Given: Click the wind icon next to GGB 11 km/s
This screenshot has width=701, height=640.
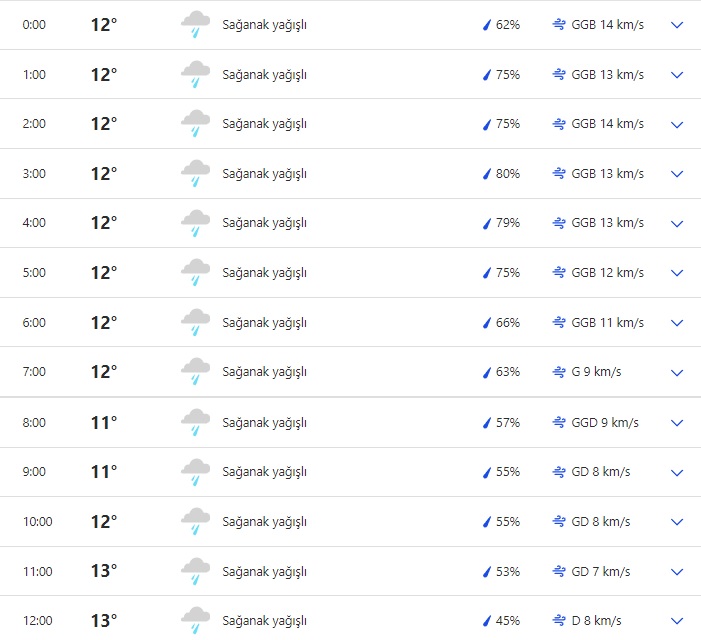Looking at the screenshot, I should pos(559,323).
